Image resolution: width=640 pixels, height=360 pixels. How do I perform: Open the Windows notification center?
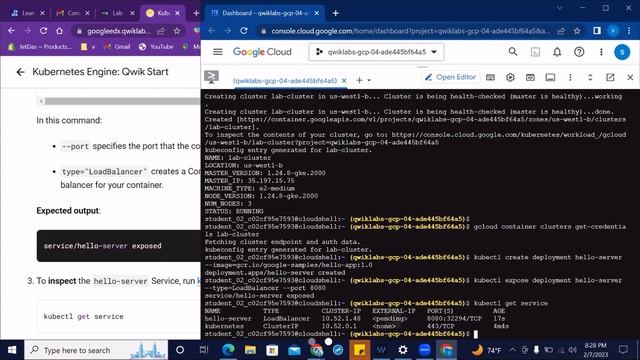point(623,350)
